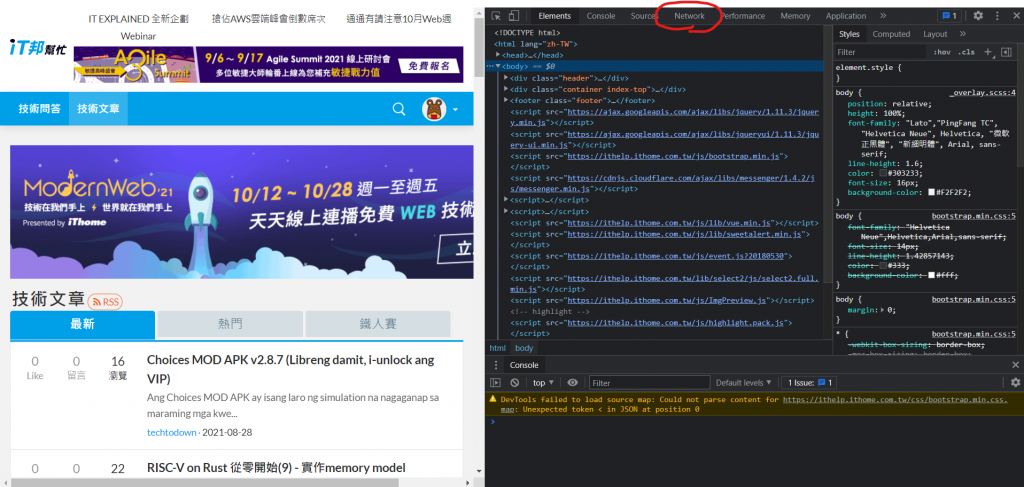Click the website search magnifier icon
The width and height of the screenshot is (1024, 487).
[398, 109]
